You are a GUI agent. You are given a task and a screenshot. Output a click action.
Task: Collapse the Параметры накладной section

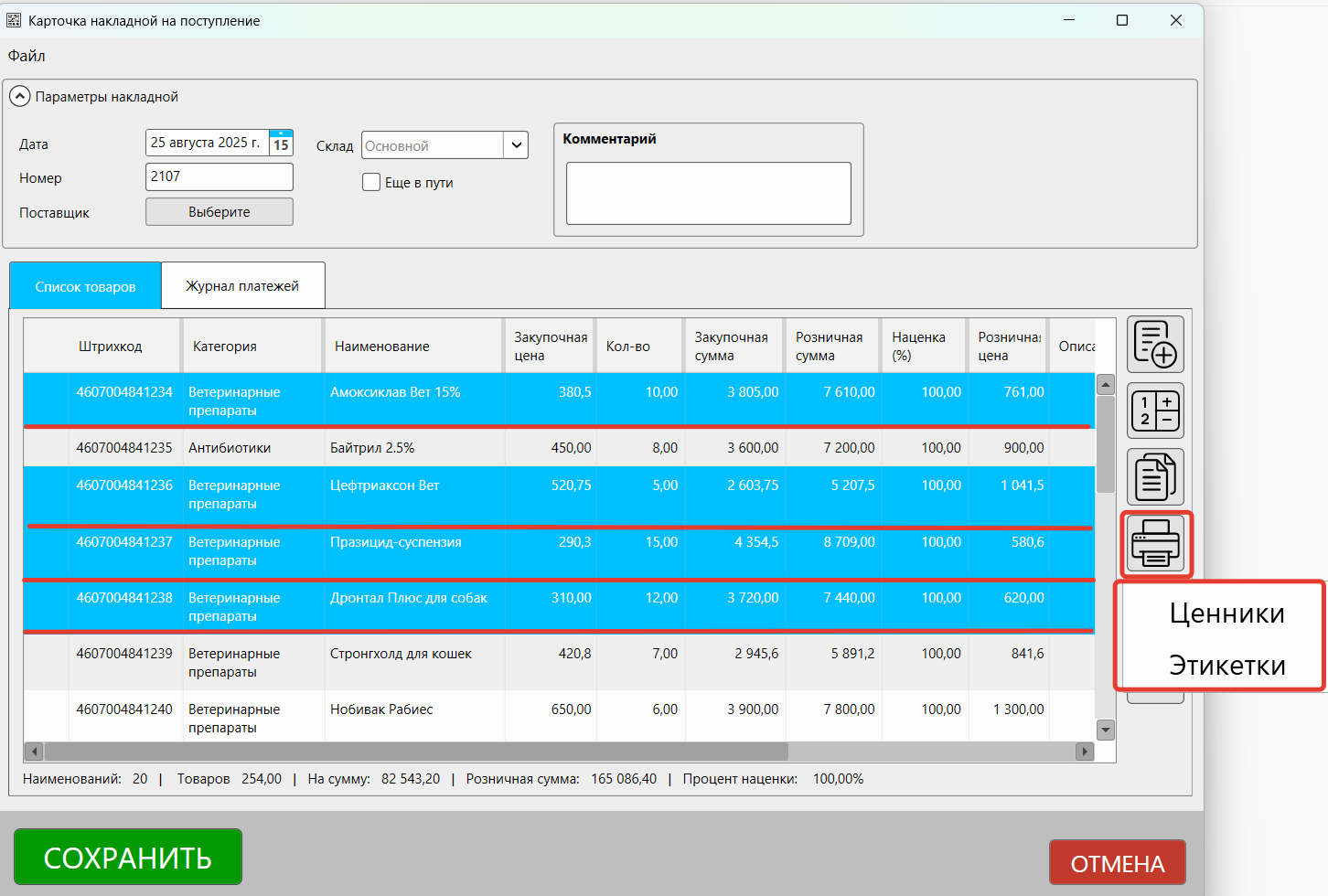(x=19, y=96)
